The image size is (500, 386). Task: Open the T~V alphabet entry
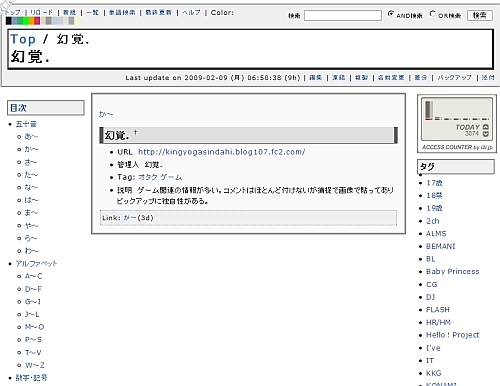pyautogui.click(x=33, y=353)
